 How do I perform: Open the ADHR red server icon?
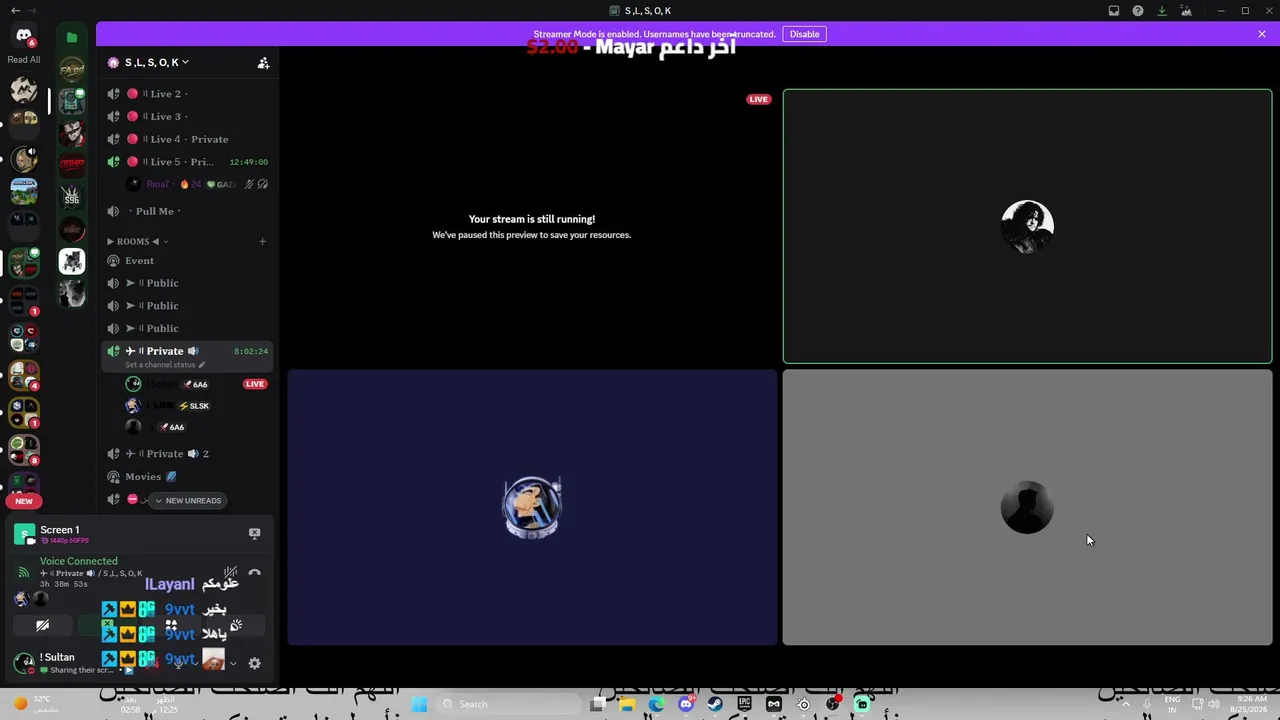tap(72, 163)
